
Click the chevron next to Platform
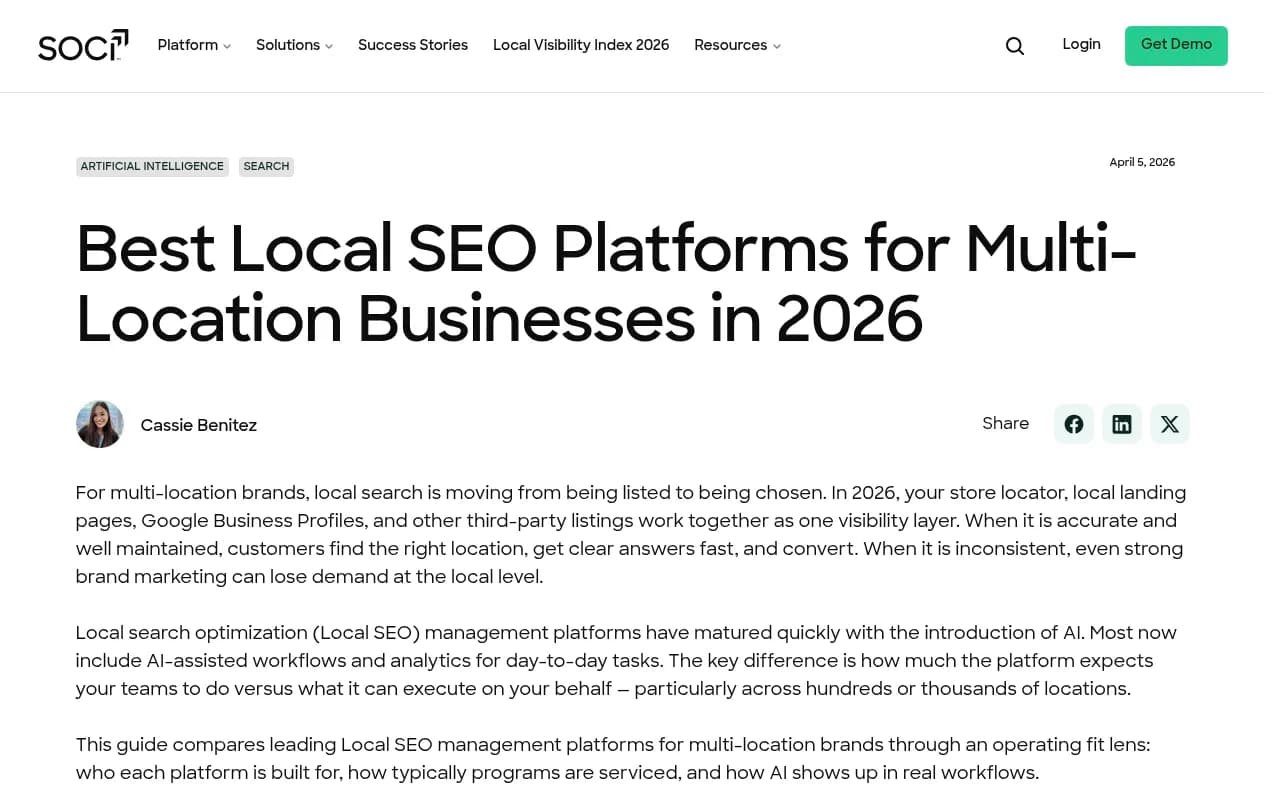coord(227,46)
